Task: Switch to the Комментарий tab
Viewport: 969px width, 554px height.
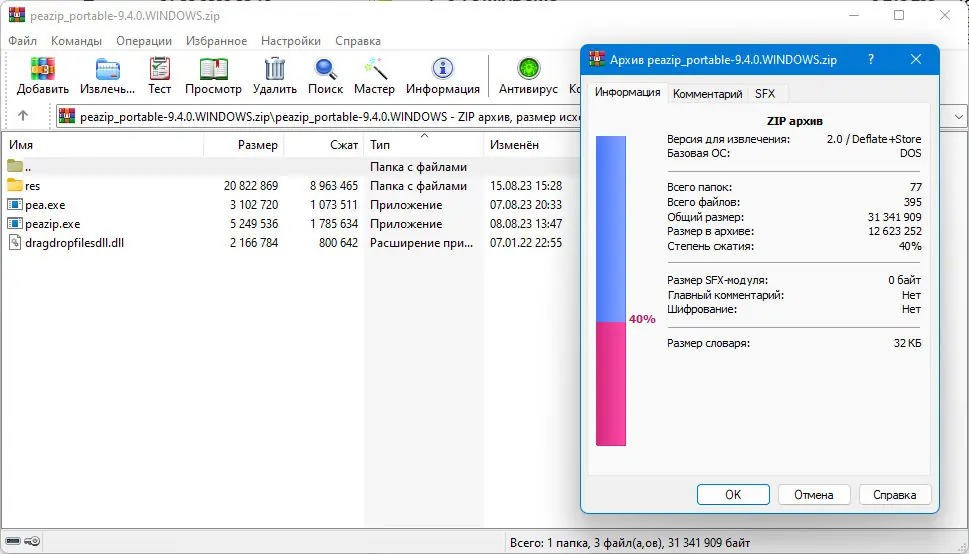Action: click(708, 94)
